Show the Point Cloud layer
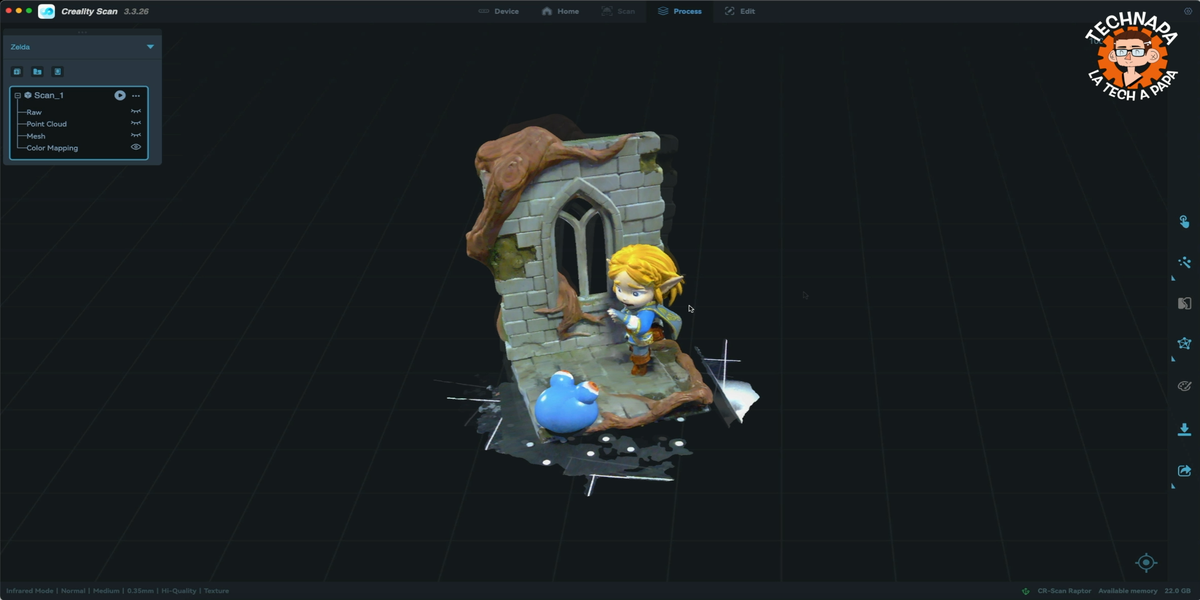The height and width of the screenshot is (600, 1200). pyautogui.click(x=136, y=124)
